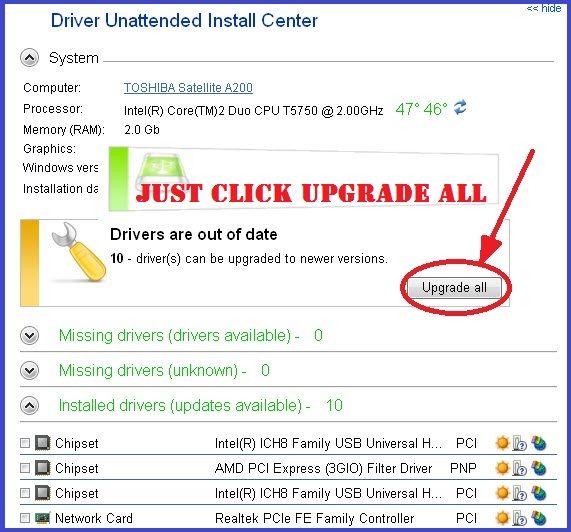The width and height of the screenshot is (571, 532).
Task: Collapse Installed drivers (updates available) section
Action: [29, 405]
